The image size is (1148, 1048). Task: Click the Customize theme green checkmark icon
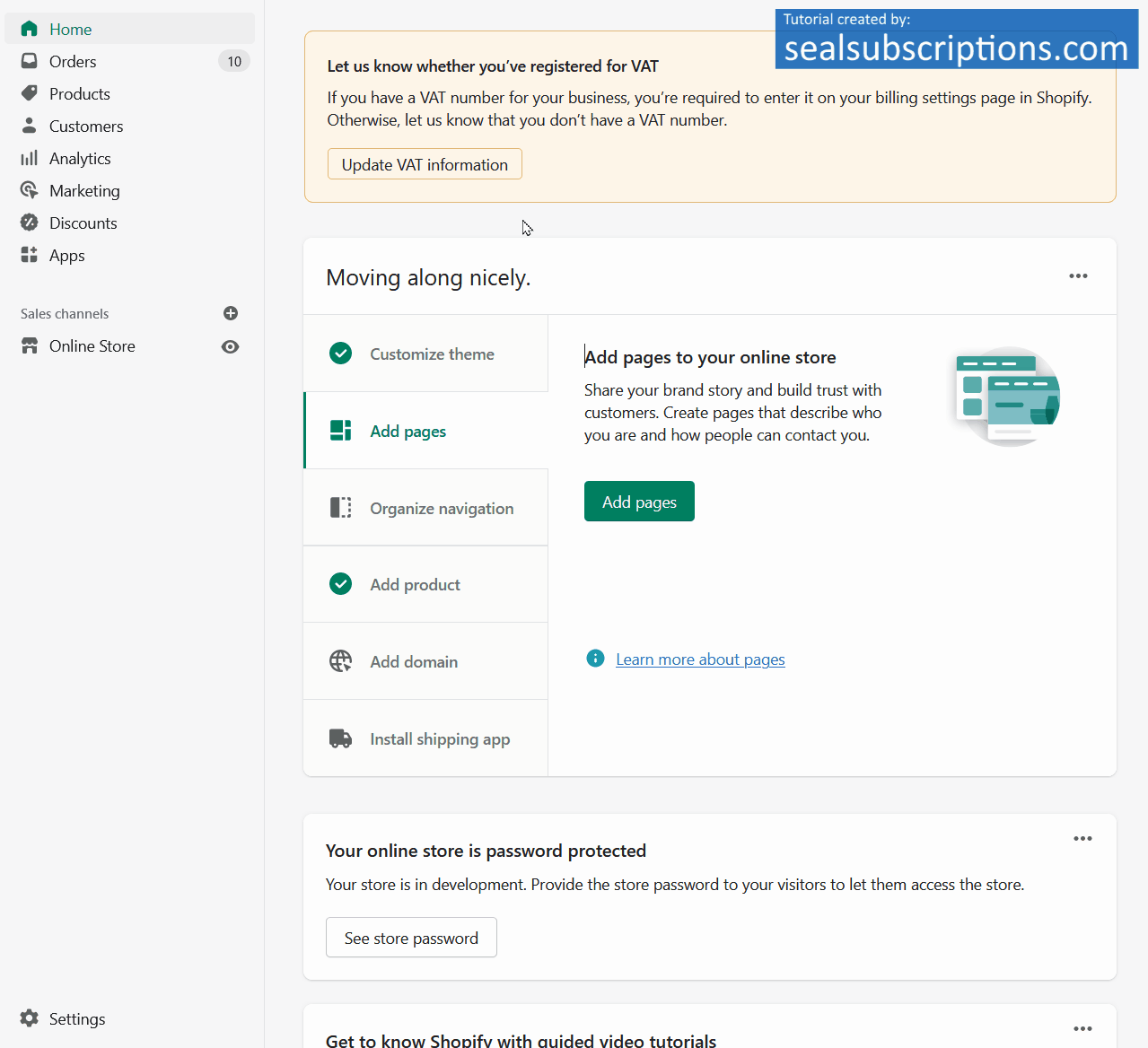[x=341, y=354]
